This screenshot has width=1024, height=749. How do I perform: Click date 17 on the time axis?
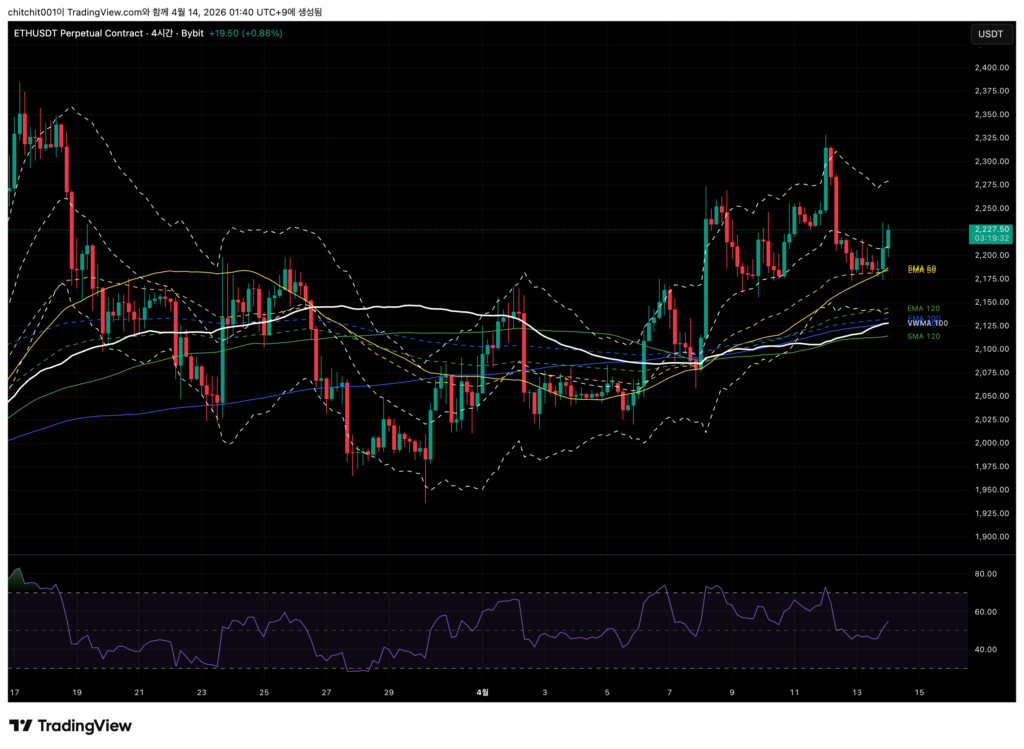pos(15,692)
